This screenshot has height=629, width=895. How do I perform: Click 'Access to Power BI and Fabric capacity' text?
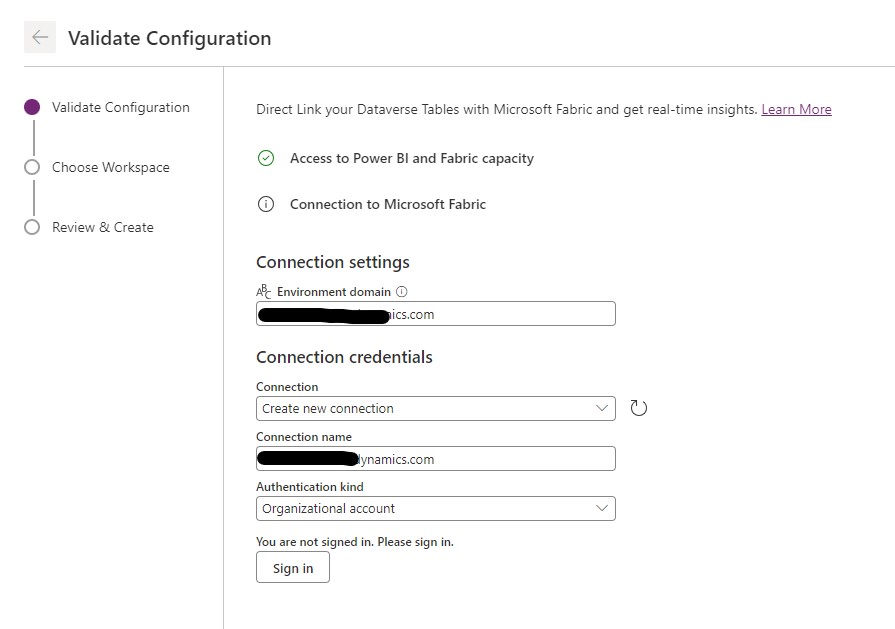[412, 158]
